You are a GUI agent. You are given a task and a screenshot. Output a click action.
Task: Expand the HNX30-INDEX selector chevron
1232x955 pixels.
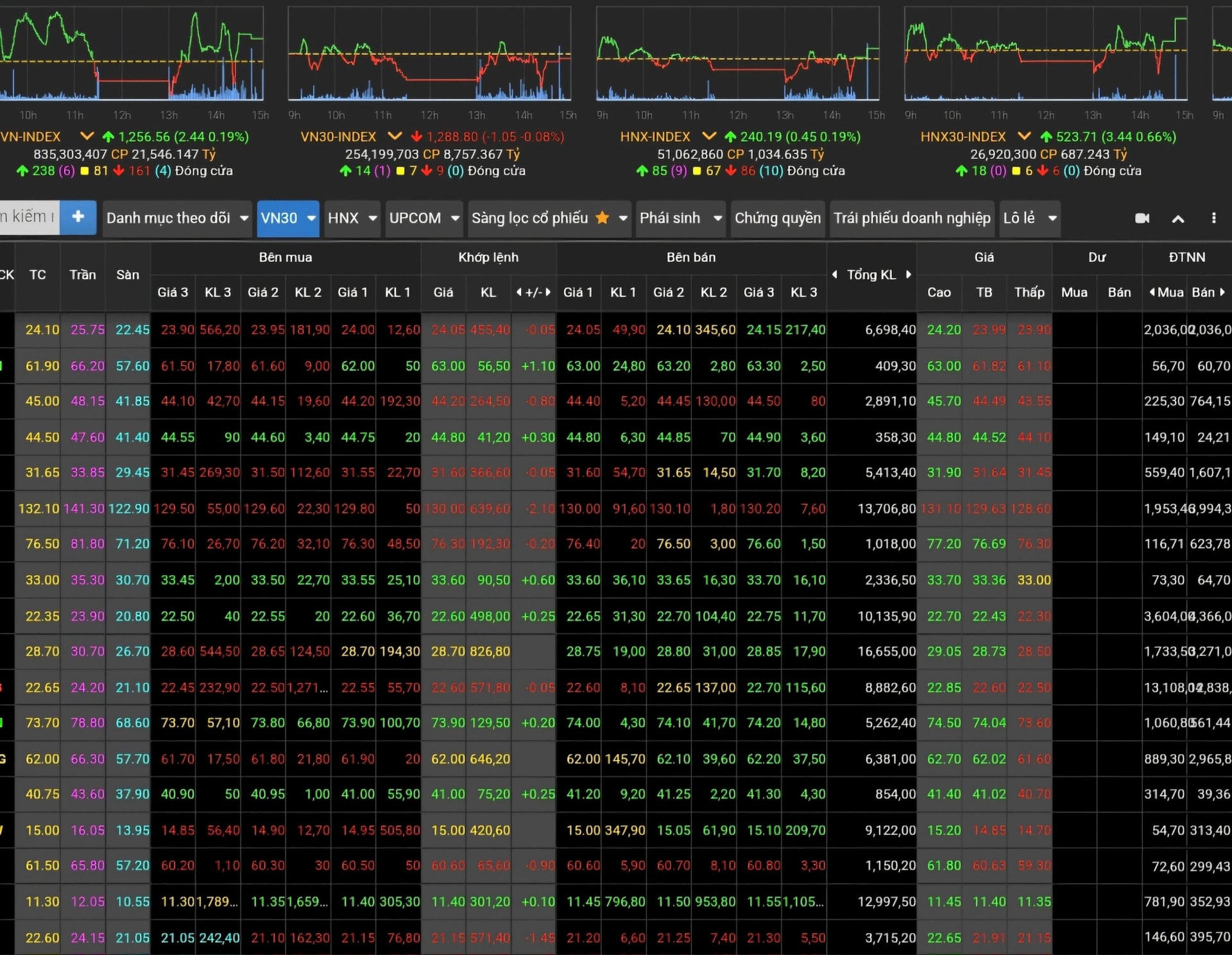1024,136
